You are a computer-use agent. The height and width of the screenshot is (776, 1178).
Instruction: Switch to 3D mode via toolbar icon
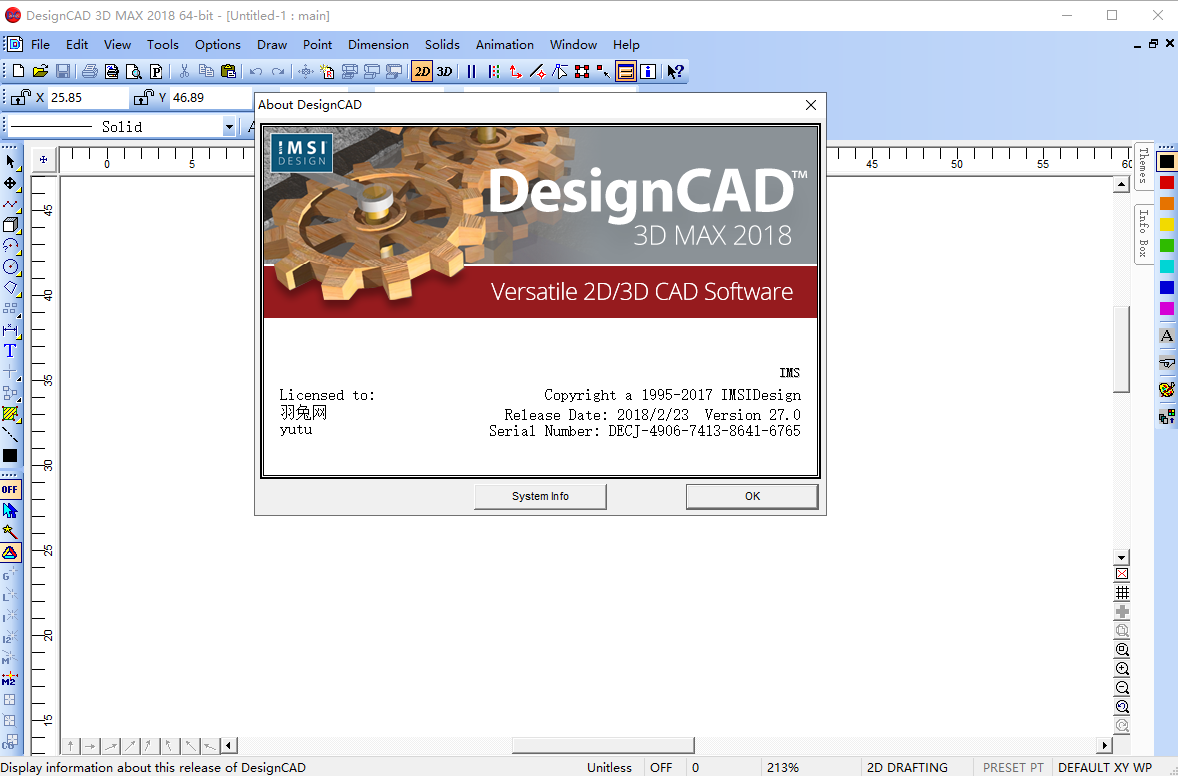click(443, 71)
